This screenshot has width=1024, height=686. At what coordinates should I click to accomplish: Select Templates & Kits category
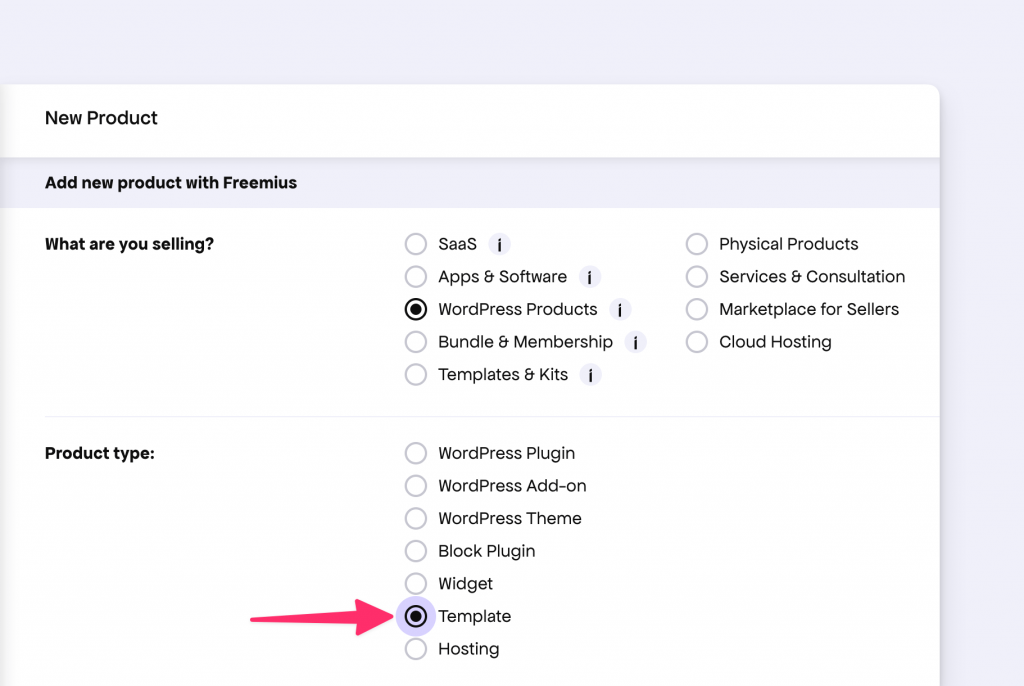click(416, 374)
